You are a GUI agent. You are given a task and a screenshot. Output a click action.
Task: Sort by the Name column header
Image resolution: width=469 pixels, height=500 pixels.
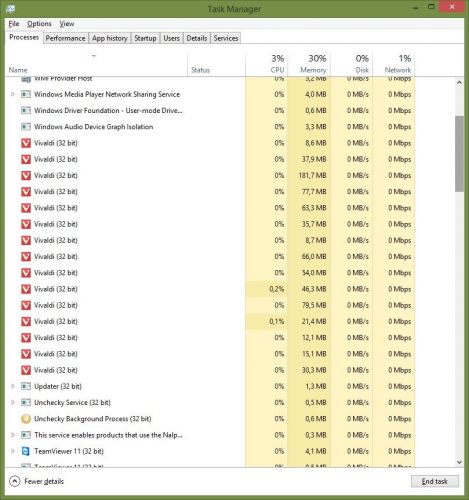[96, 64]
